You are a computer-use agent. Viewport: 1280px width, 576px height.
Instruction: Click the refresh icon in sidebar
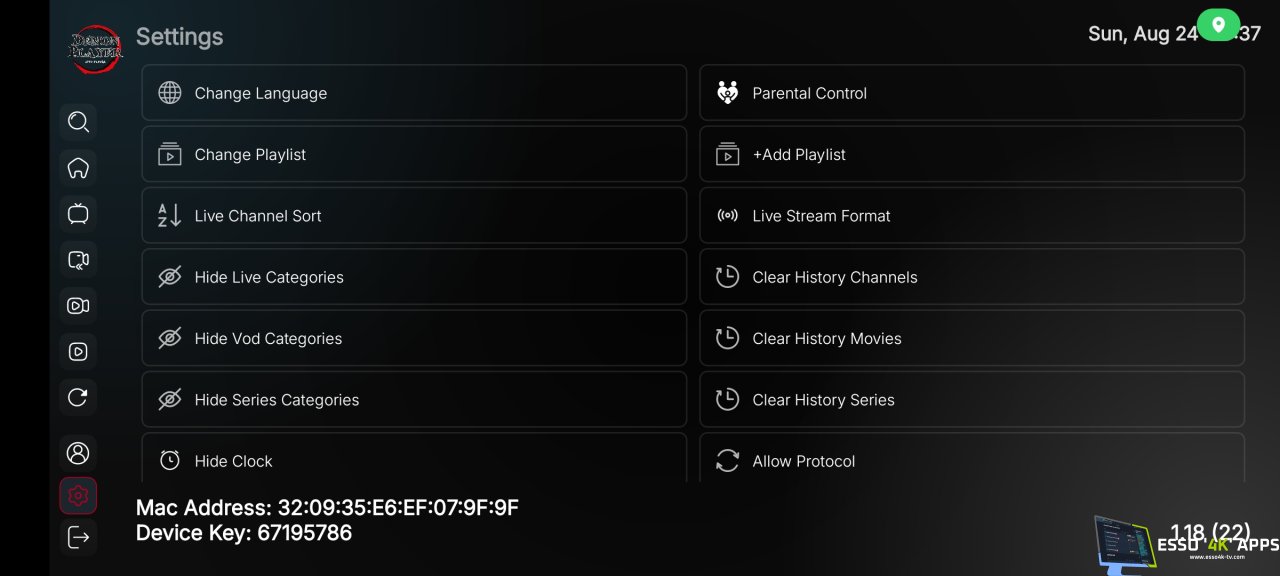(x=78, y=398)
